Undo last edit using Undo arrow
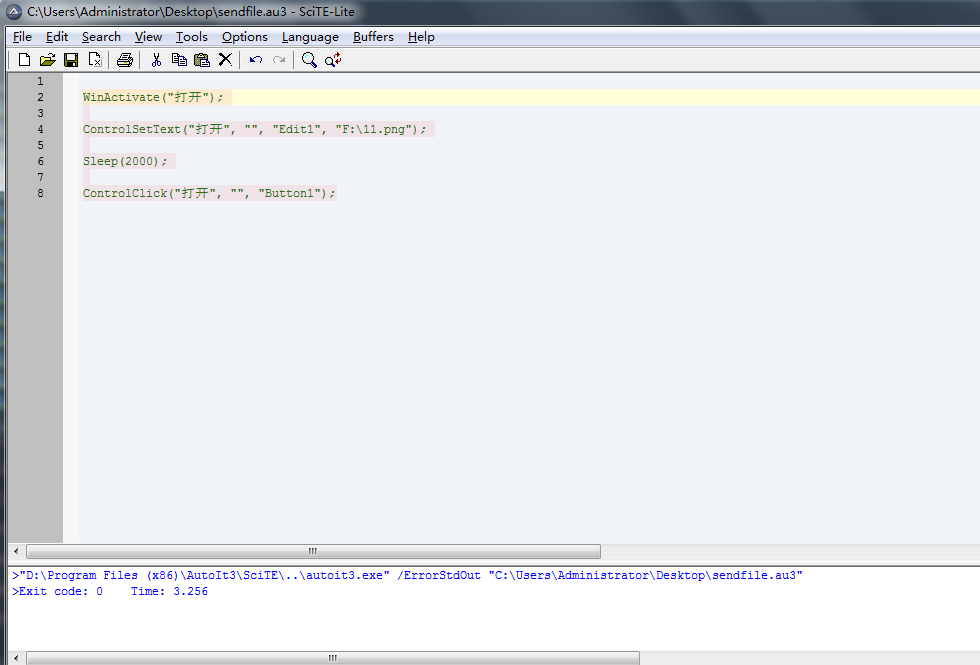Image resolution: width=980 pixels, height=665 pixels. tap(256, 60)
